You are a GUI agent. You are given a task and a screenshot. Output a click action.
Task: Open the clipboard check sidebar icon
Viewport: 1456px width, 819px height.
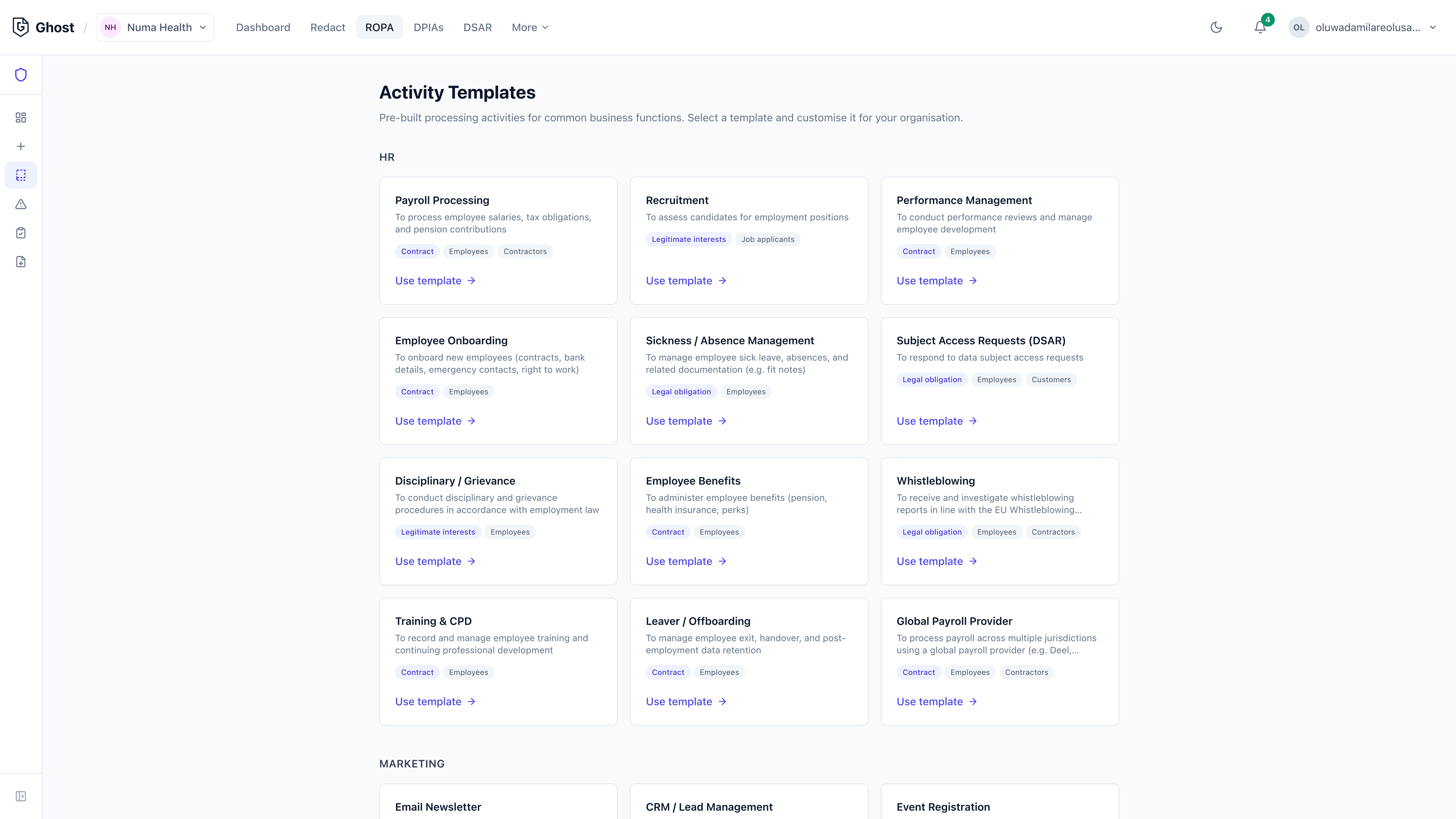tap(21, 233)
